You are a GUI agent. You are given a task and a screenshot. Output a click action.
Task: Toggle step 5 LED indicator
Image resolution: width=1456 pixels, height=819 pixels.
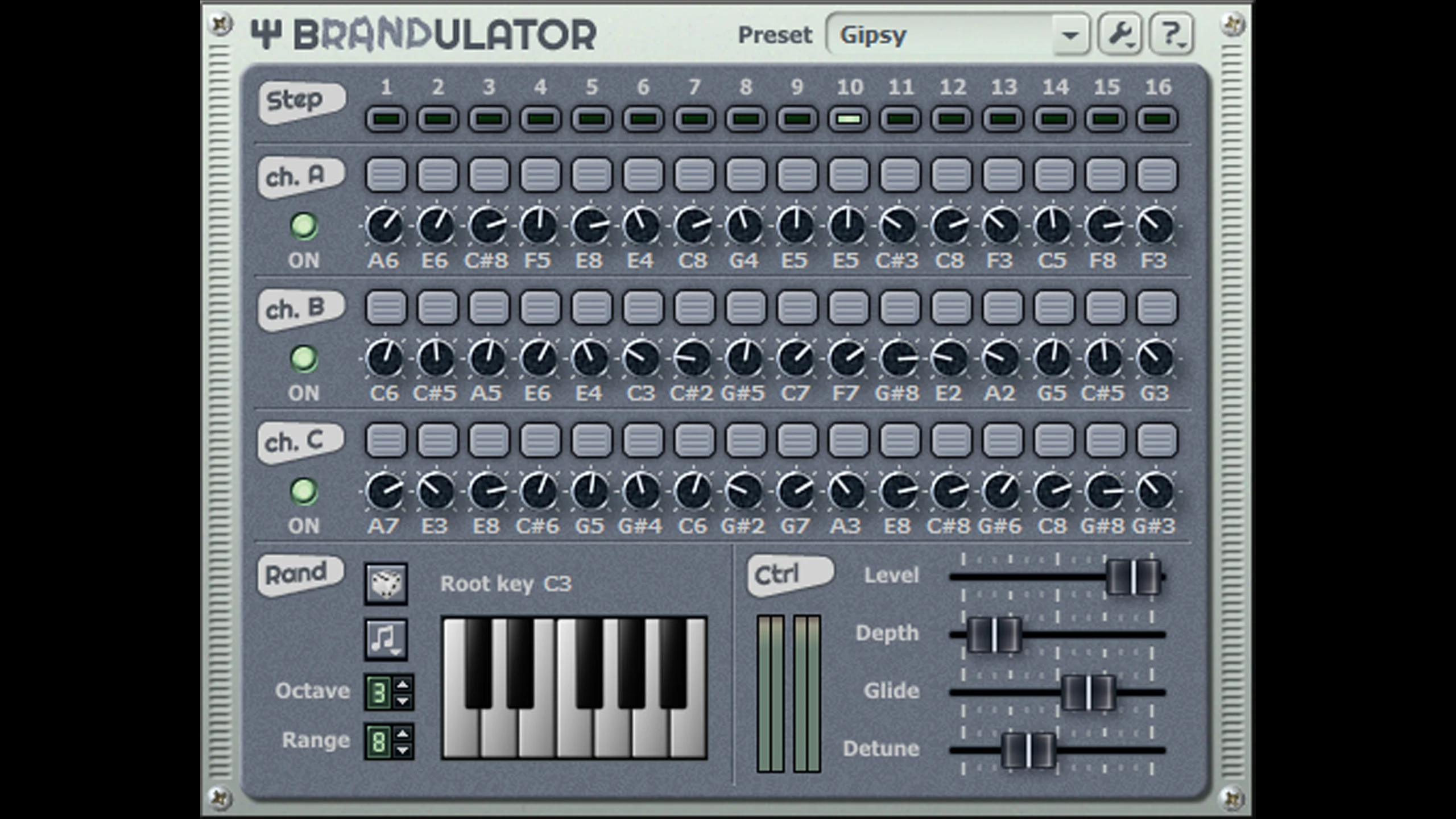[591, 119]
